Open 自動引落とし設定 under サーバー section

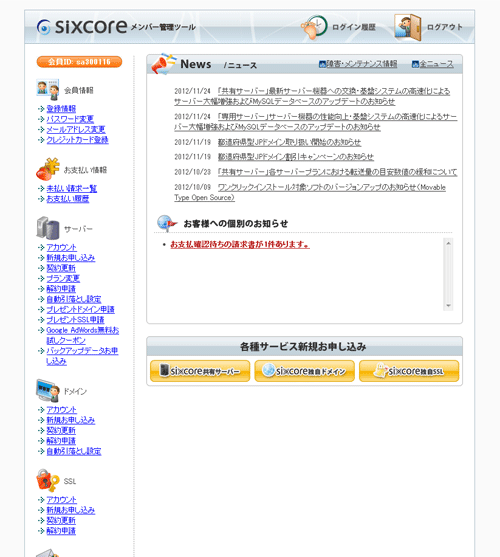click(x=74, y=299)
